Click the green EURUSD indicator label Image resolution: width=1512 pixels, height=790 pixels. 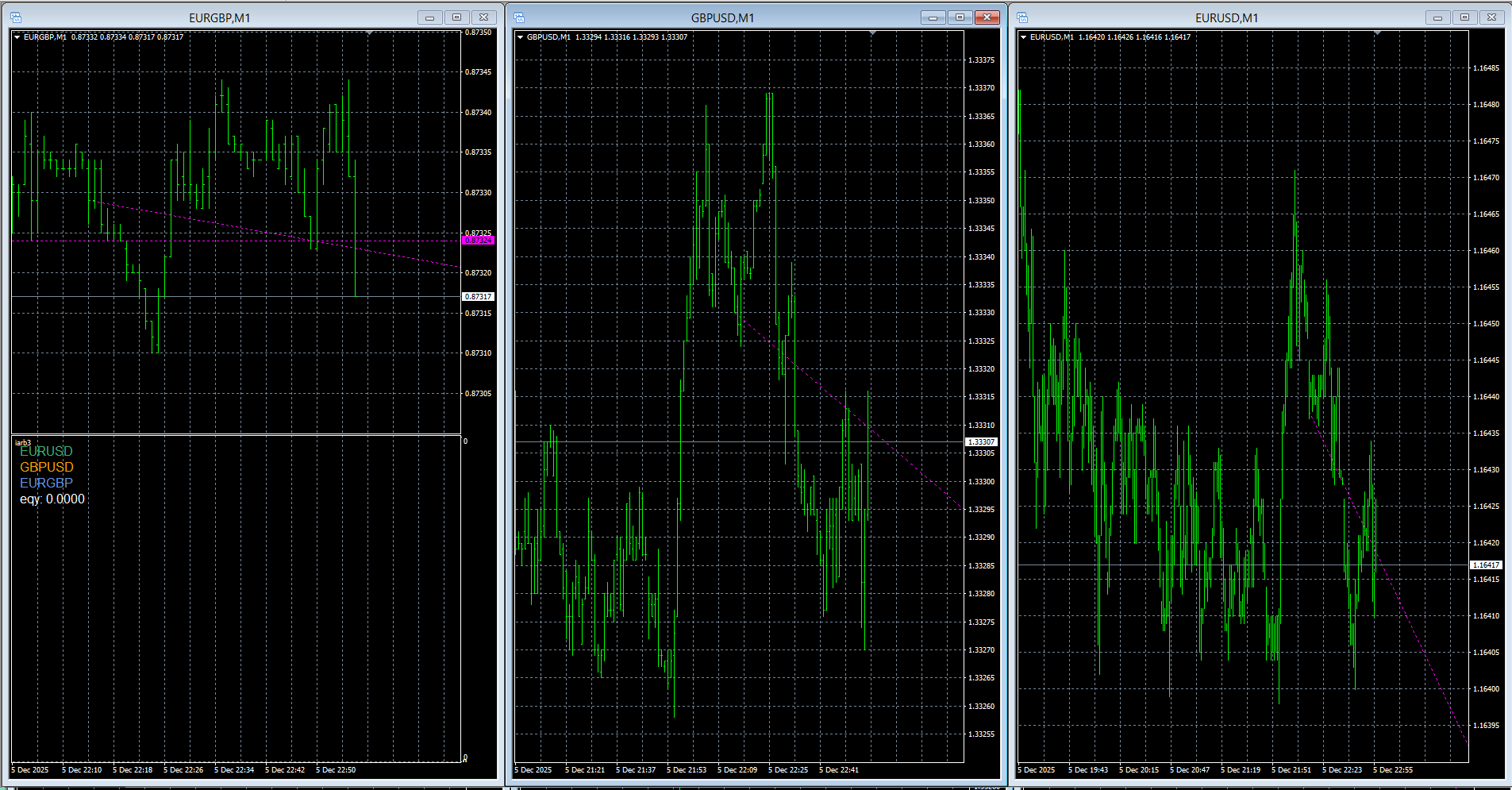tap(46, 452)
